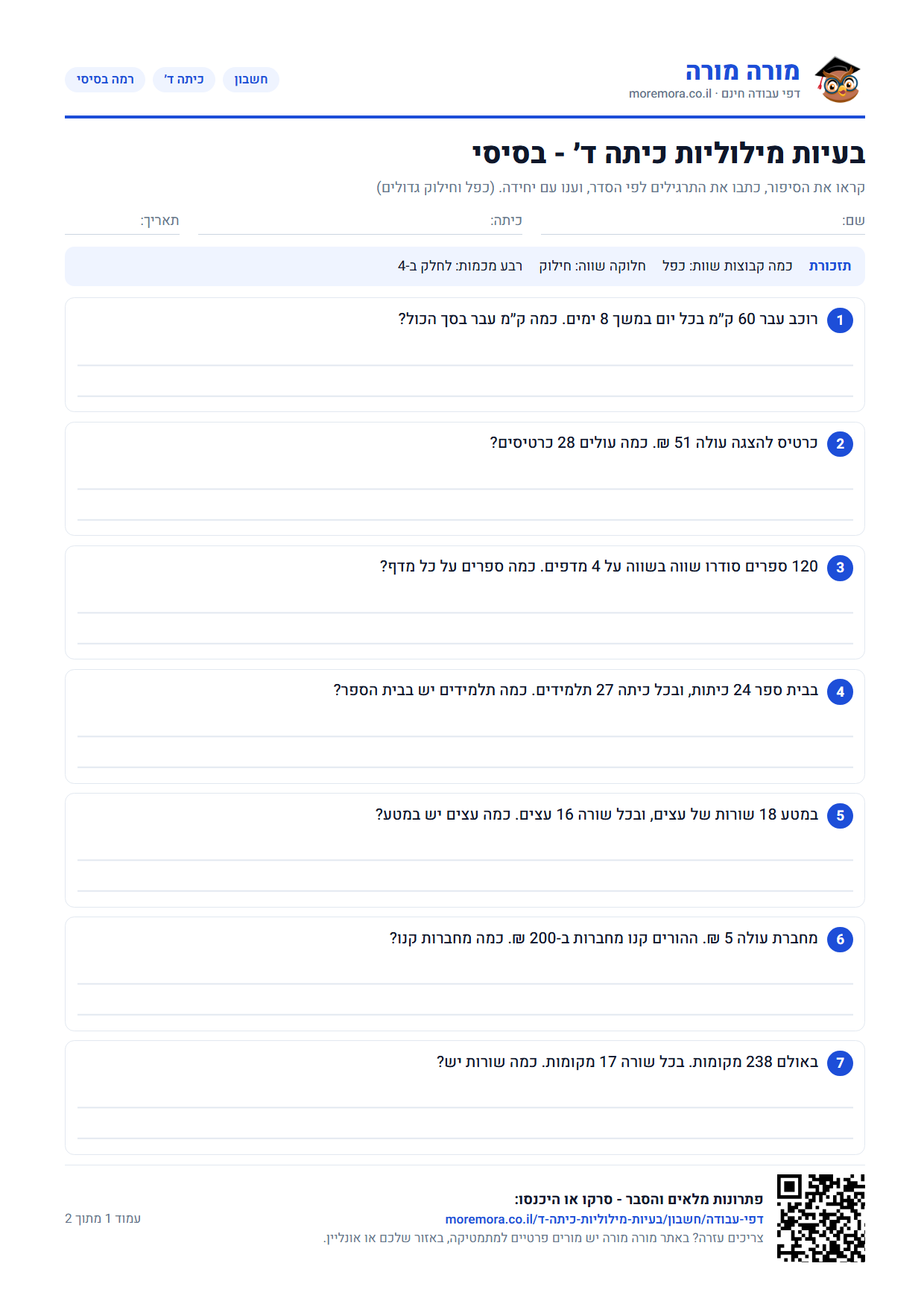Click question number badge 1
Image resolution: width=924 pixels, height=1307 pixels.
pyautogui.click(x=840, y=320)
